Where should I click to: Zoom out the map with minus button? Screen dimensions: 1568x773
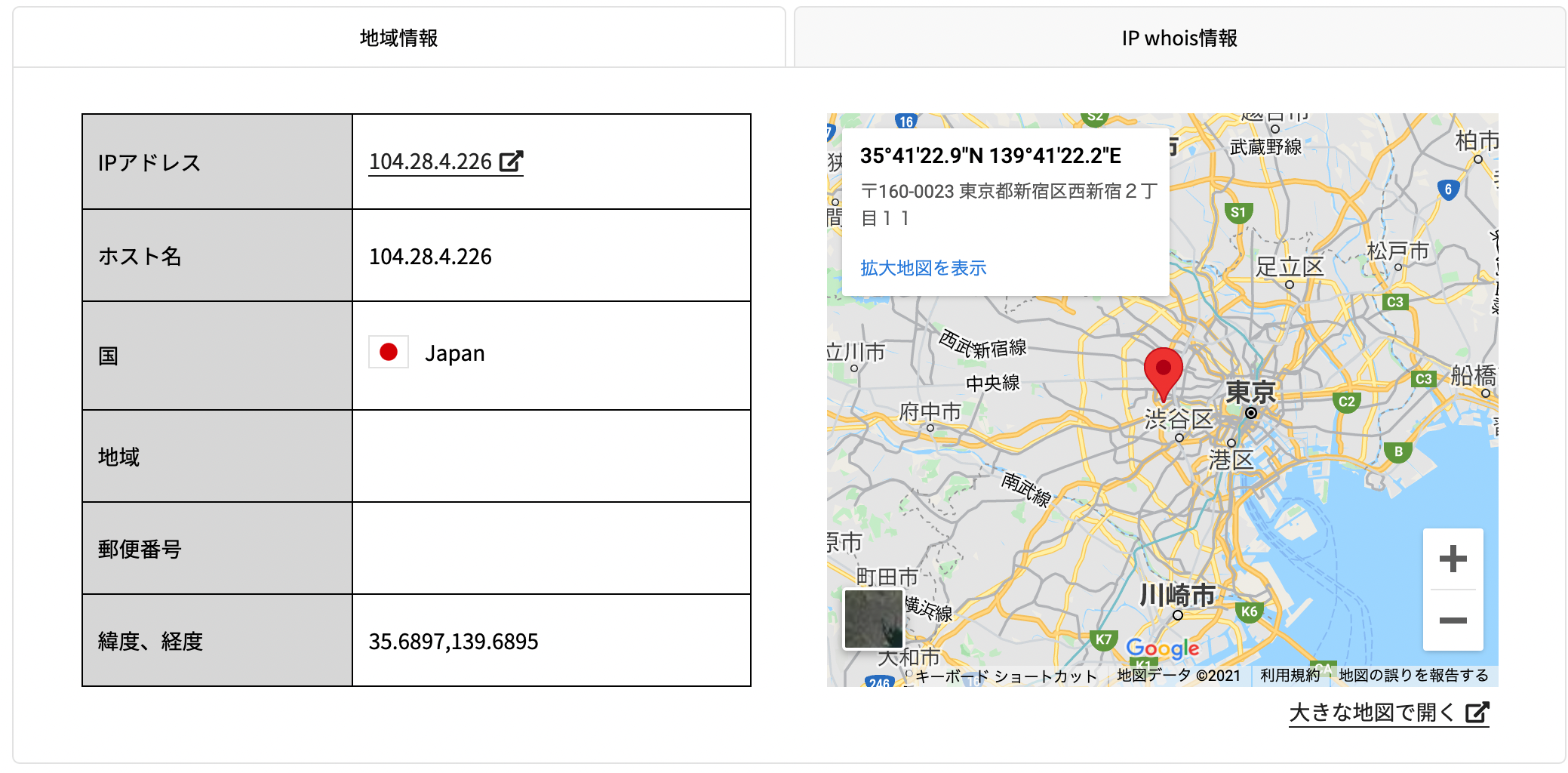click(1453, 621)
